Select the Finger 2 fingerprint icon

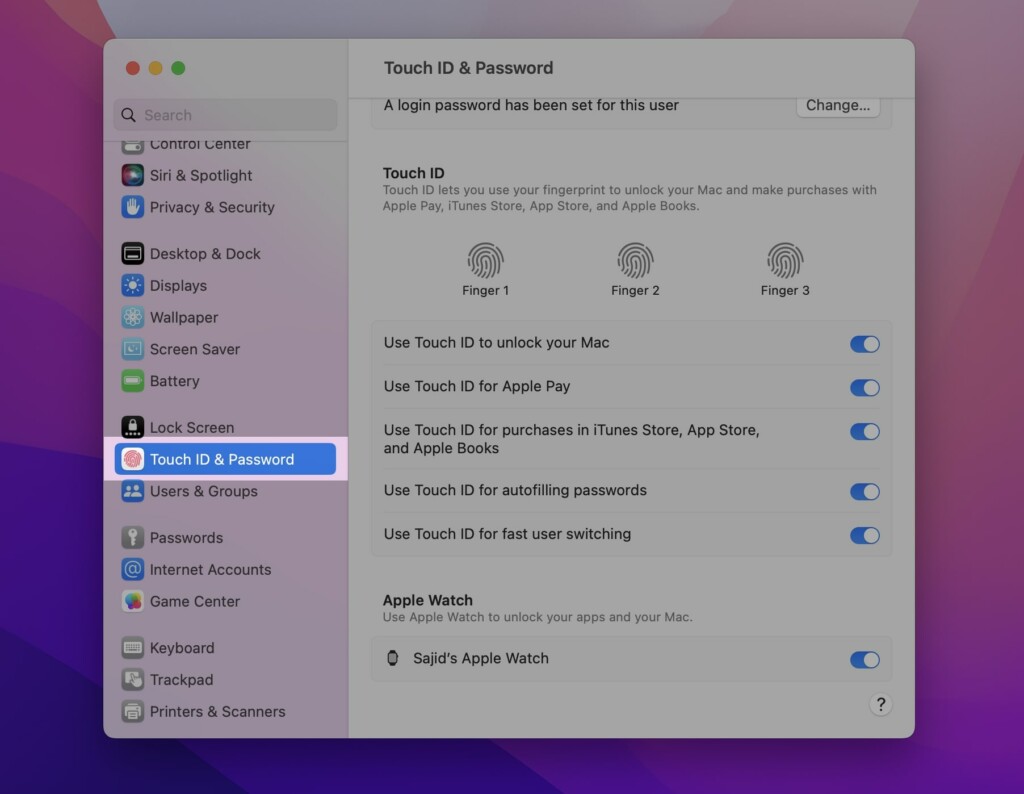coord(635,261)
